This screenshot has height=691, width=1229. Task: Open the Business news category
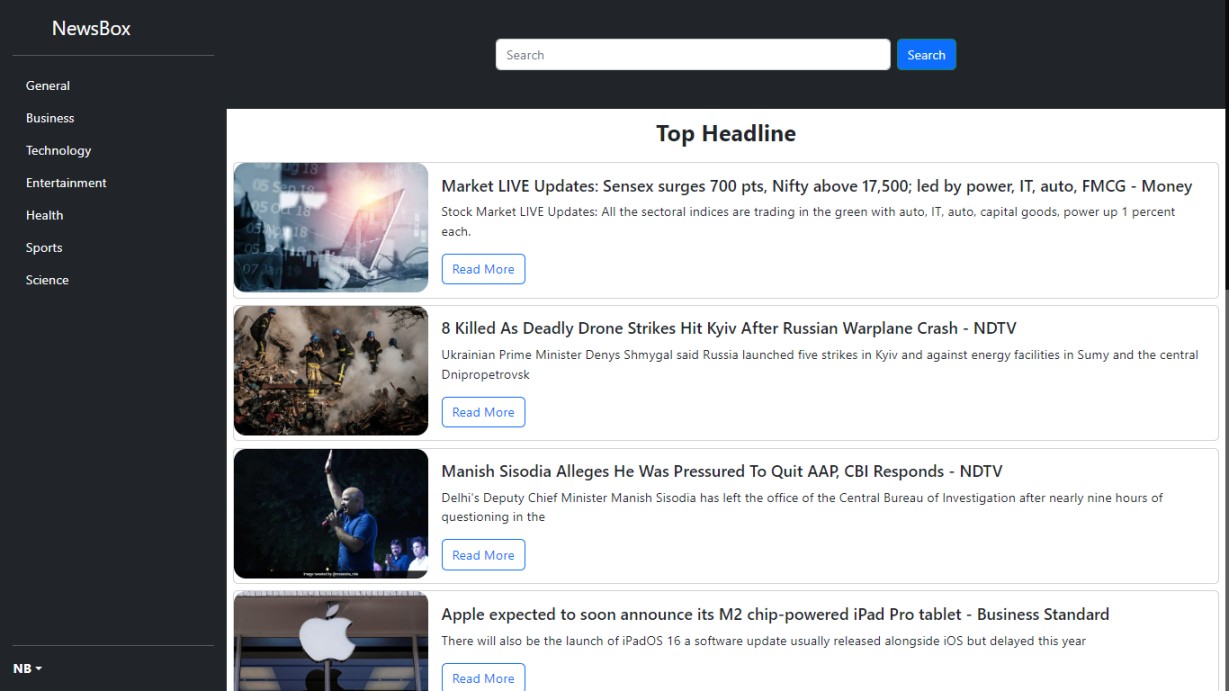[x=50, y=118]
